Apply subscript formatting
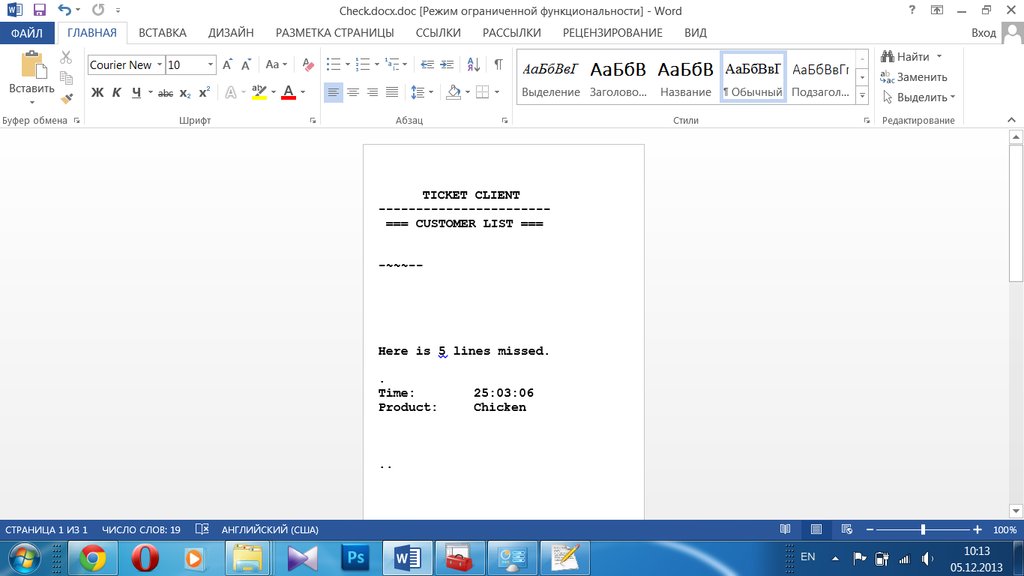This screenshot has width=1024, height=576. (185, 93)
